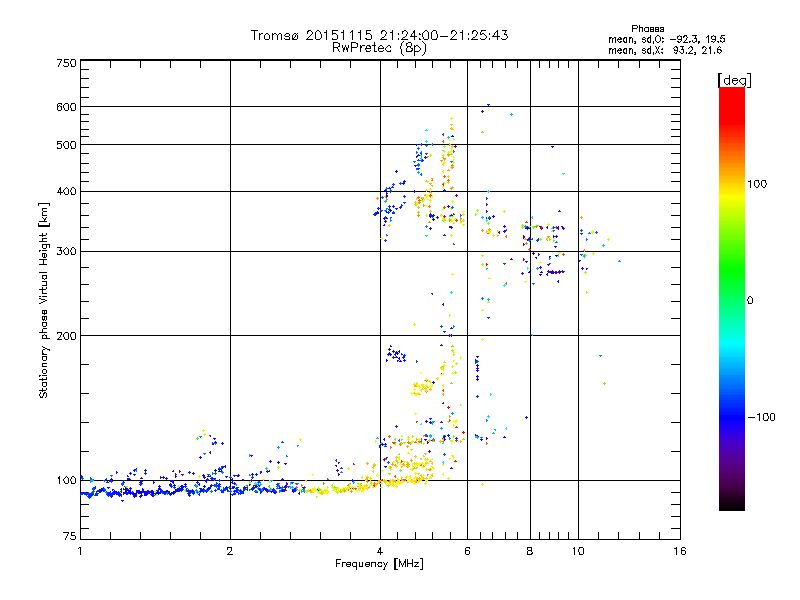Screen dimensions: 800x600
Task: Click x-axis label '10'
Action: tap(578, 551)
